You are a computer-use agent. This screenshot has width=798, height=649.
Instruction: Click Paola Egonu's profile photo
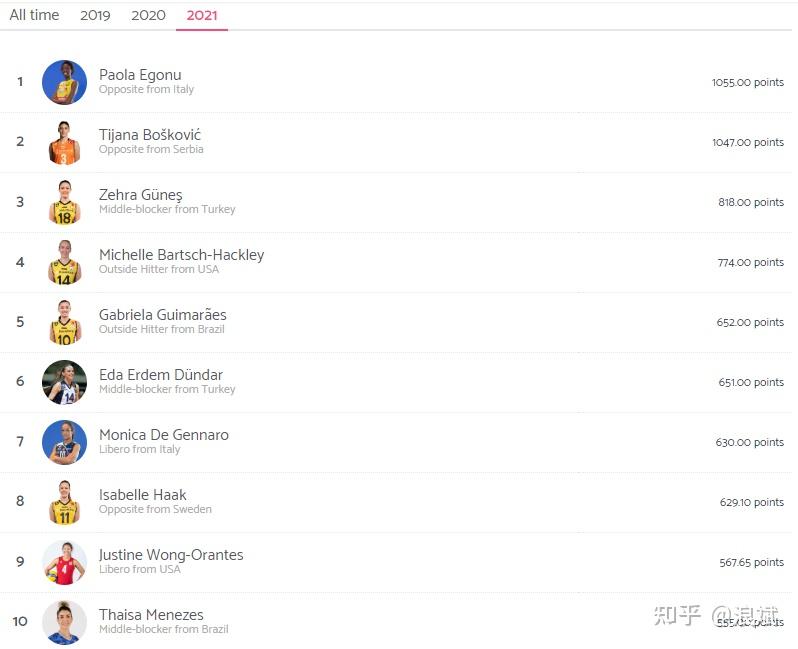64,82
